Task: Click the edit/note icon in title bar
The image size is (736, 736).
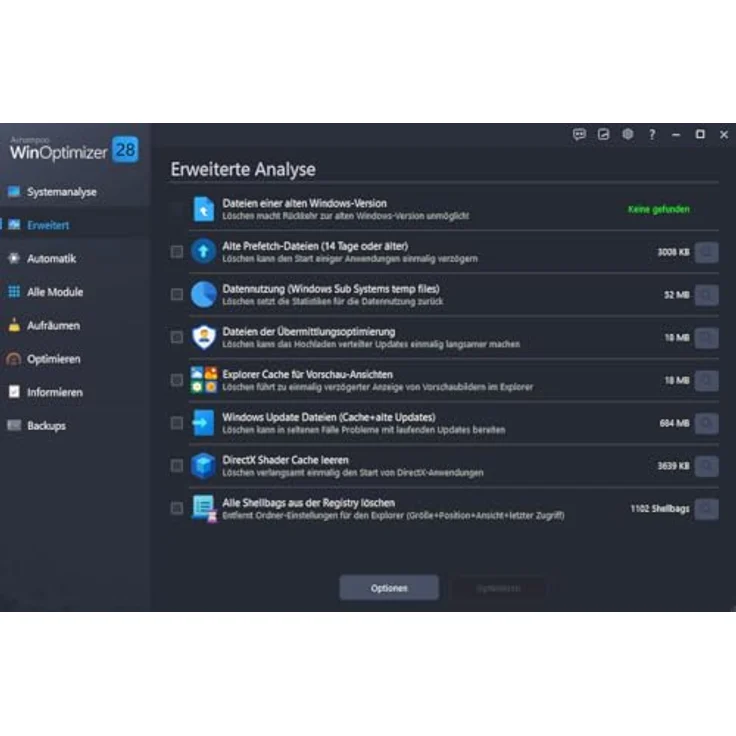Action: (603, 135)
